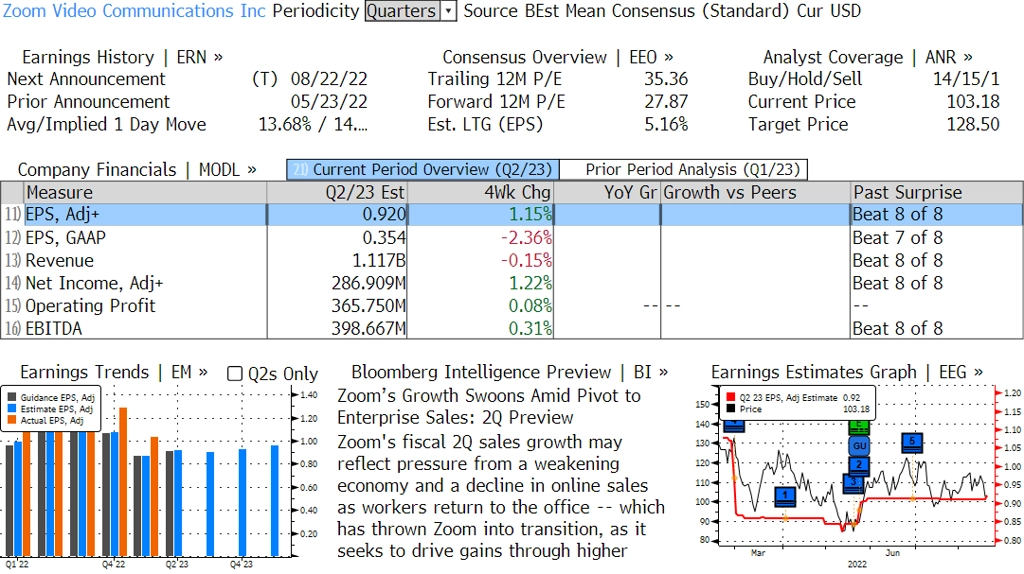The image size is (1024, 574).
Task: Open Consensus Overview EEO link
Action: 558,57
